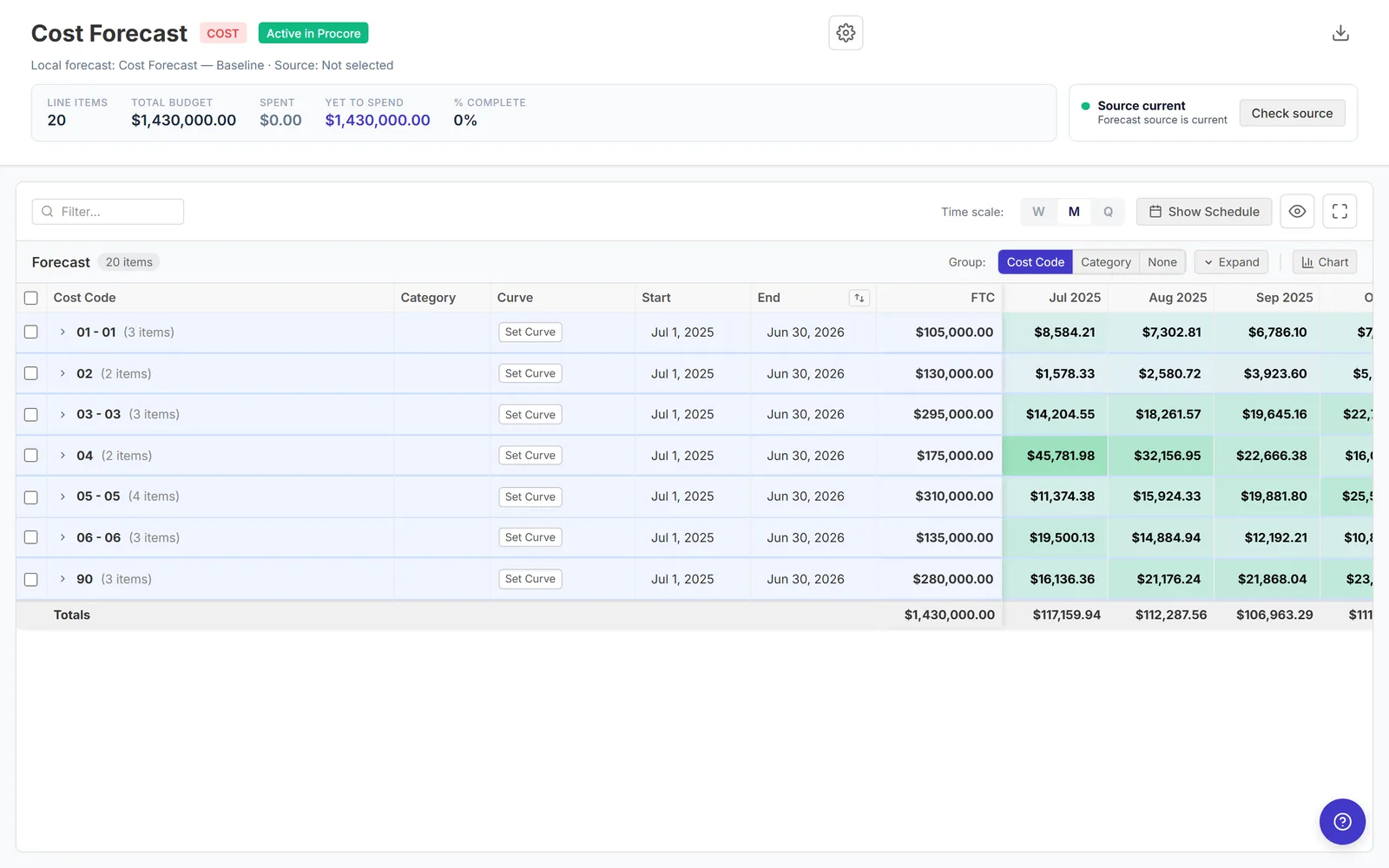Tick the checkbox for cost code 90
The image size is (1389, 868).
coord(31,579)
